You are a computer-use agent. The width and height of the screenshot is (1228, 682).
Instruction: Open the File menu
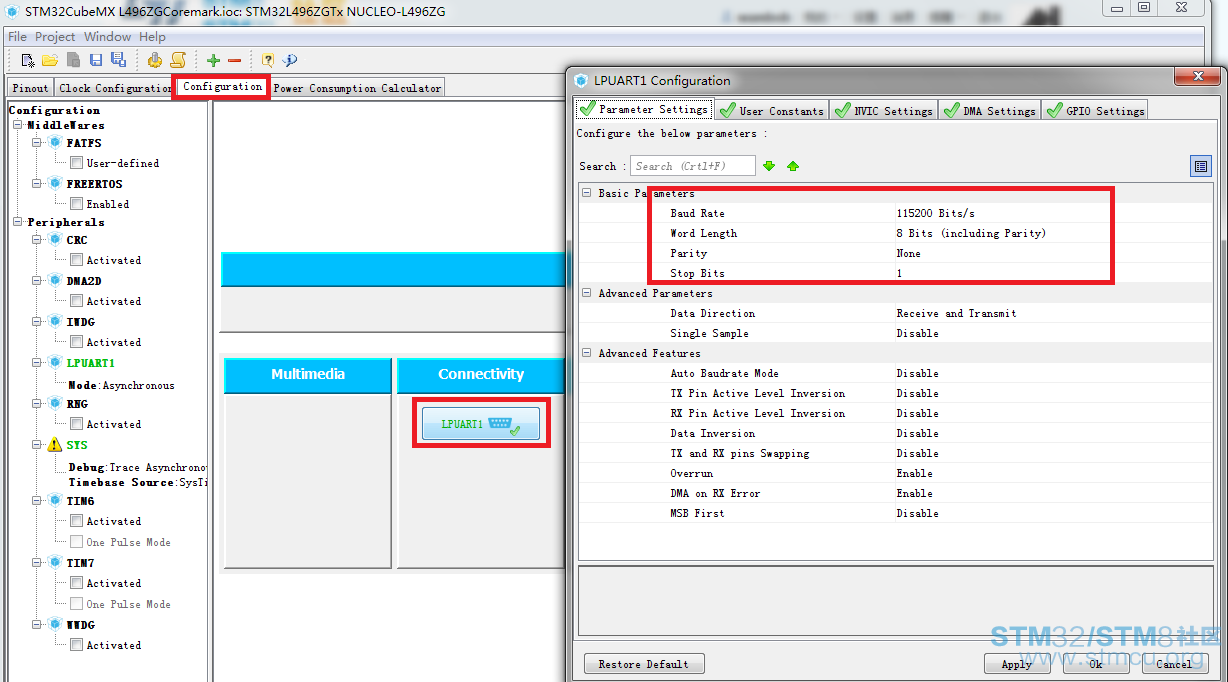tap(17, 37)
